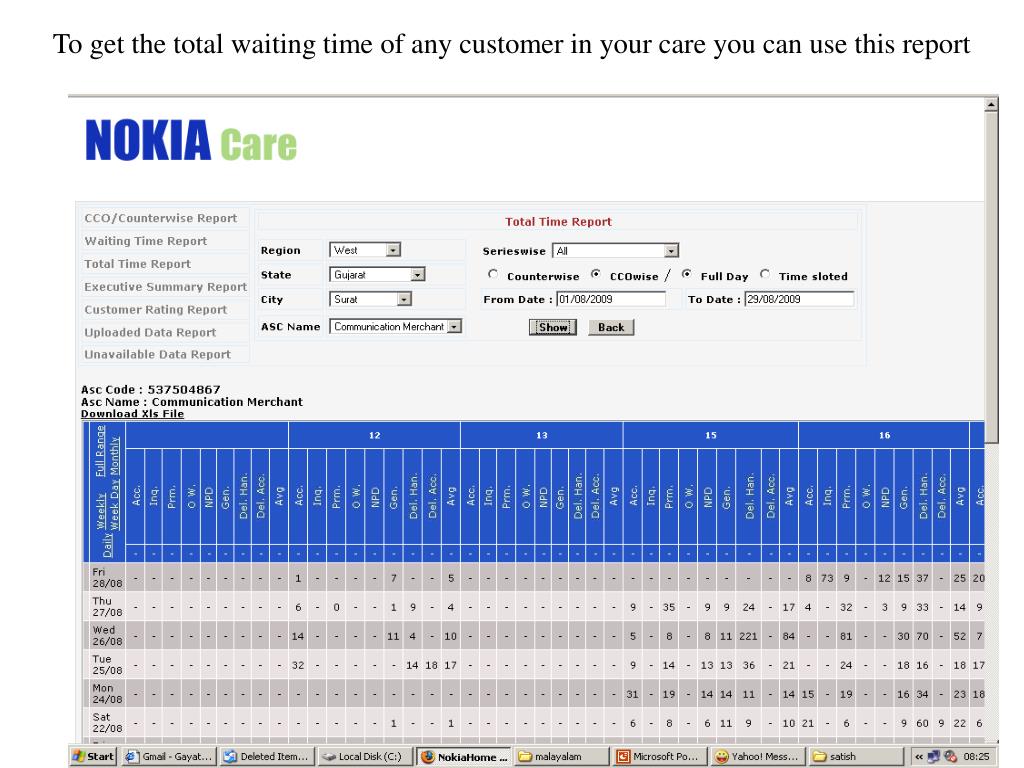Click the taskbar clock 08:25
Screen dimensions: 1024x768
click(x=976, y=756)
